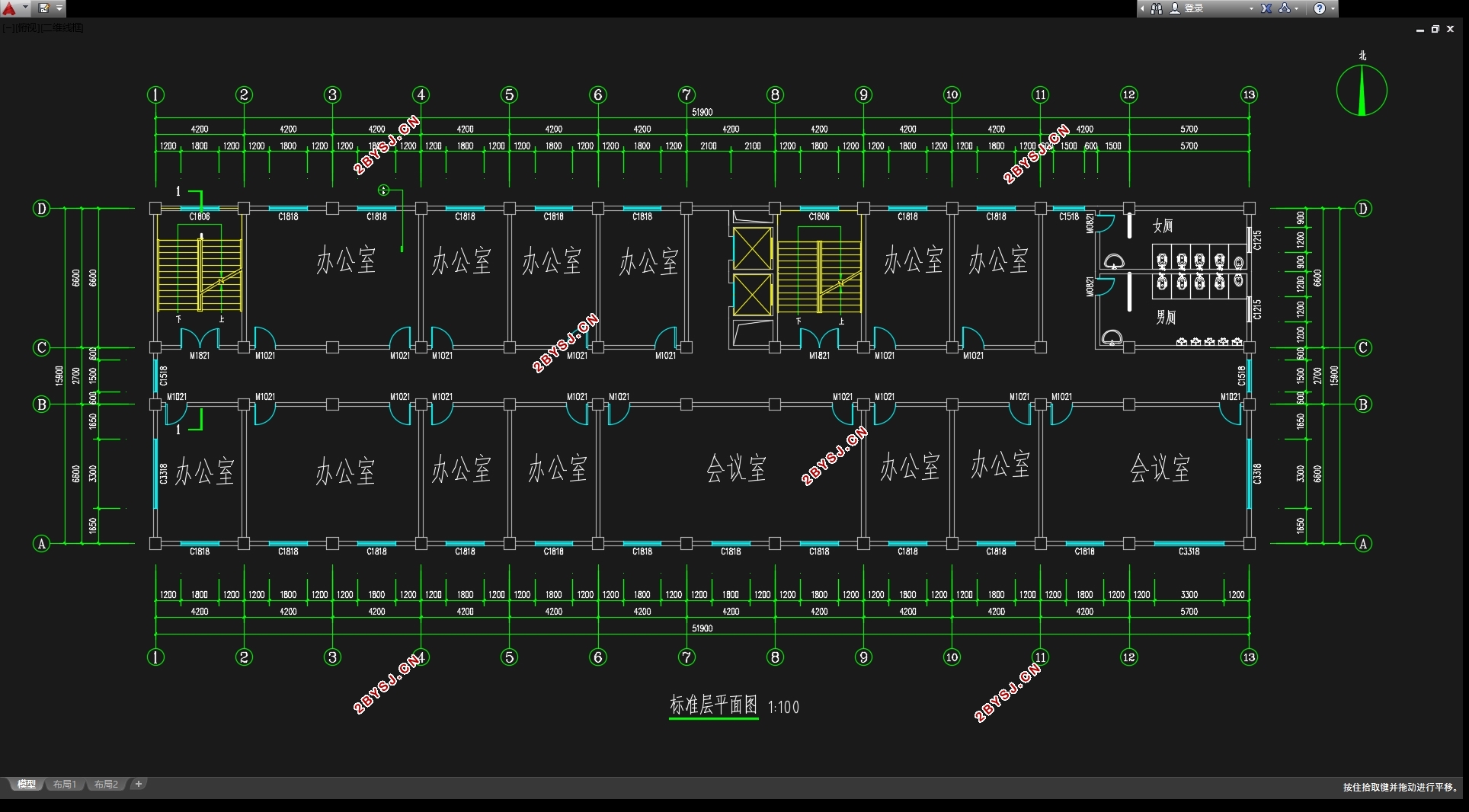This screenshot has height=812, width=1469.
Task: Add a new layout with plus tab
Action: [138, 784]
